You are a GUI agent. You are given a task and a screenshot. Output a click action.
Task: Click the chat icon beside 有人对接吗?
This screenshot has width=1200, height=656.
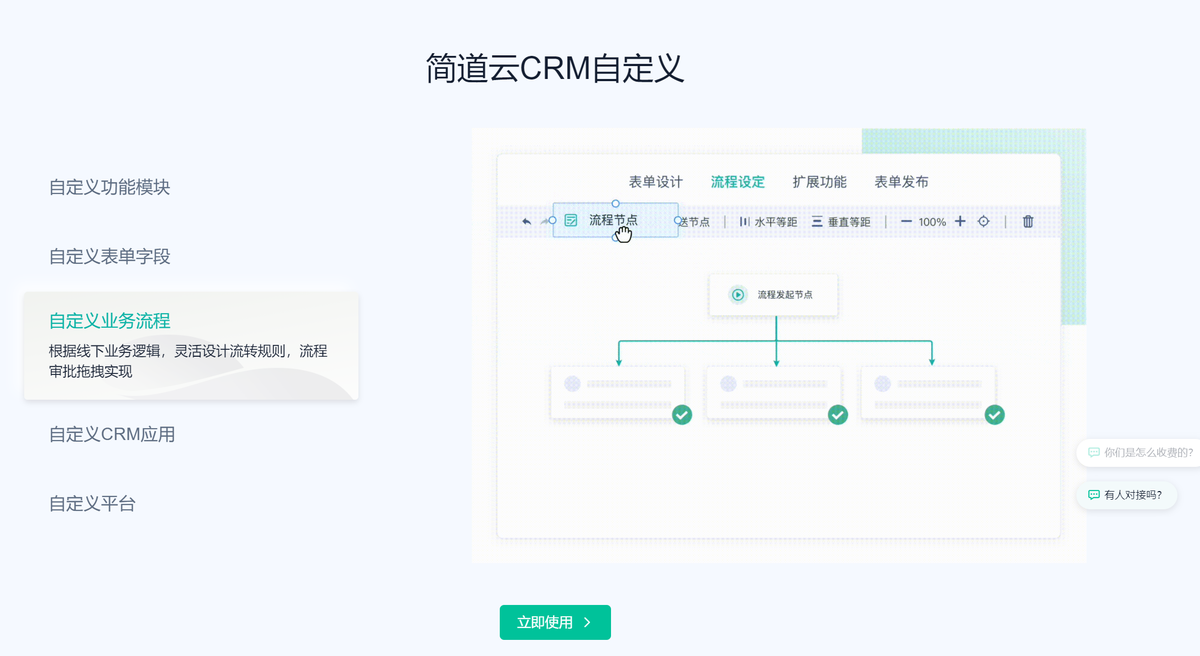(x=1093, y=494)
